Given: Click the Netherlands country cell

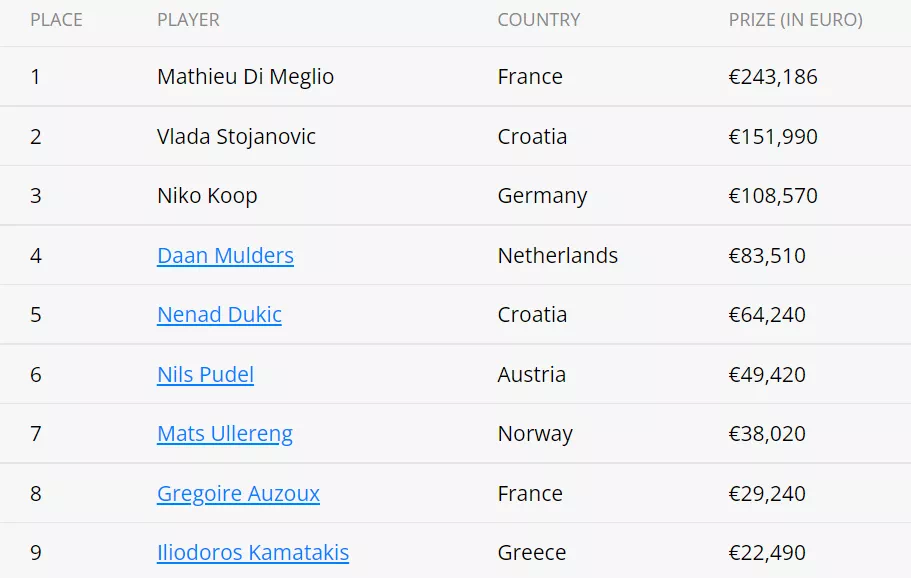Looking at the screenshot, I should (557, 256).
